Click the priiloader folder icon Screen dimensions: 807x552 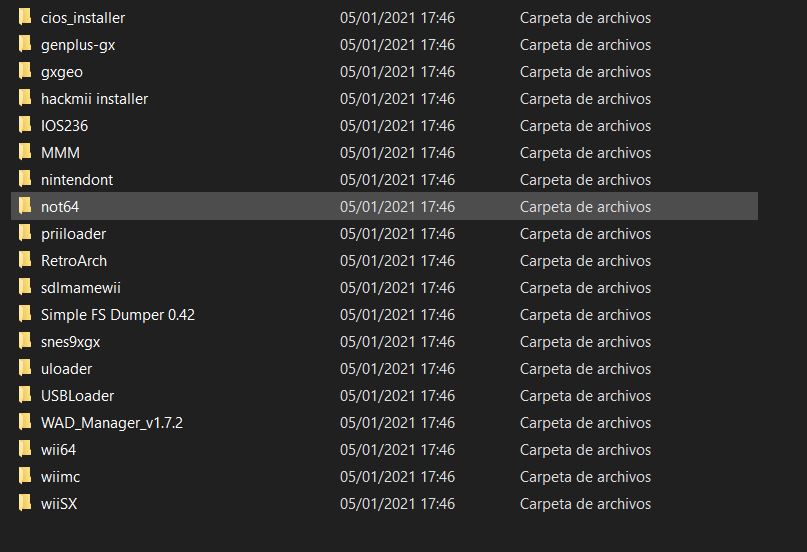tap(25, 234)
